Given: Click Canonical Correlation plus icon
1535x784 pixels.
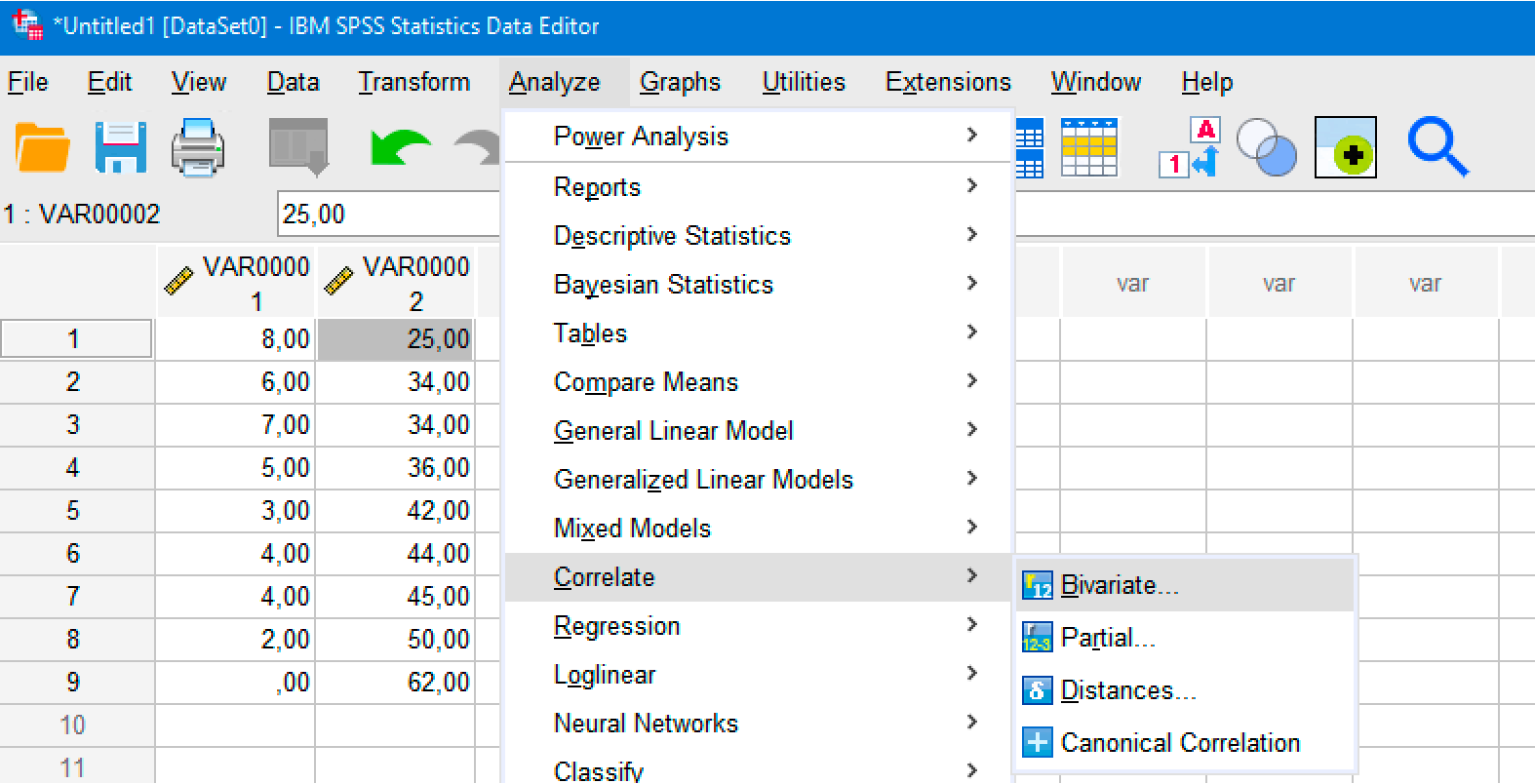Looking at the screenshot, I should (1037, 743).
